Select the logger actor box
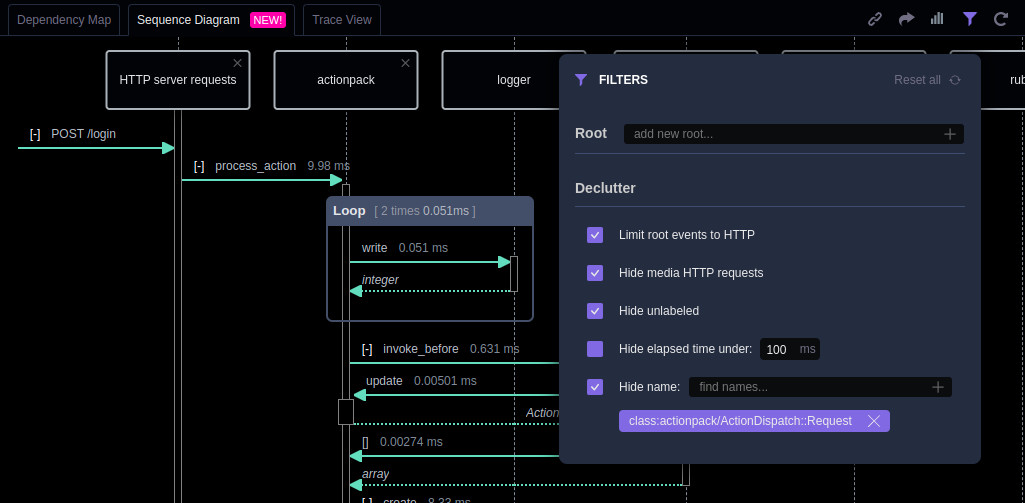This screenshot has width=1025, height=503. coord(514,80)
